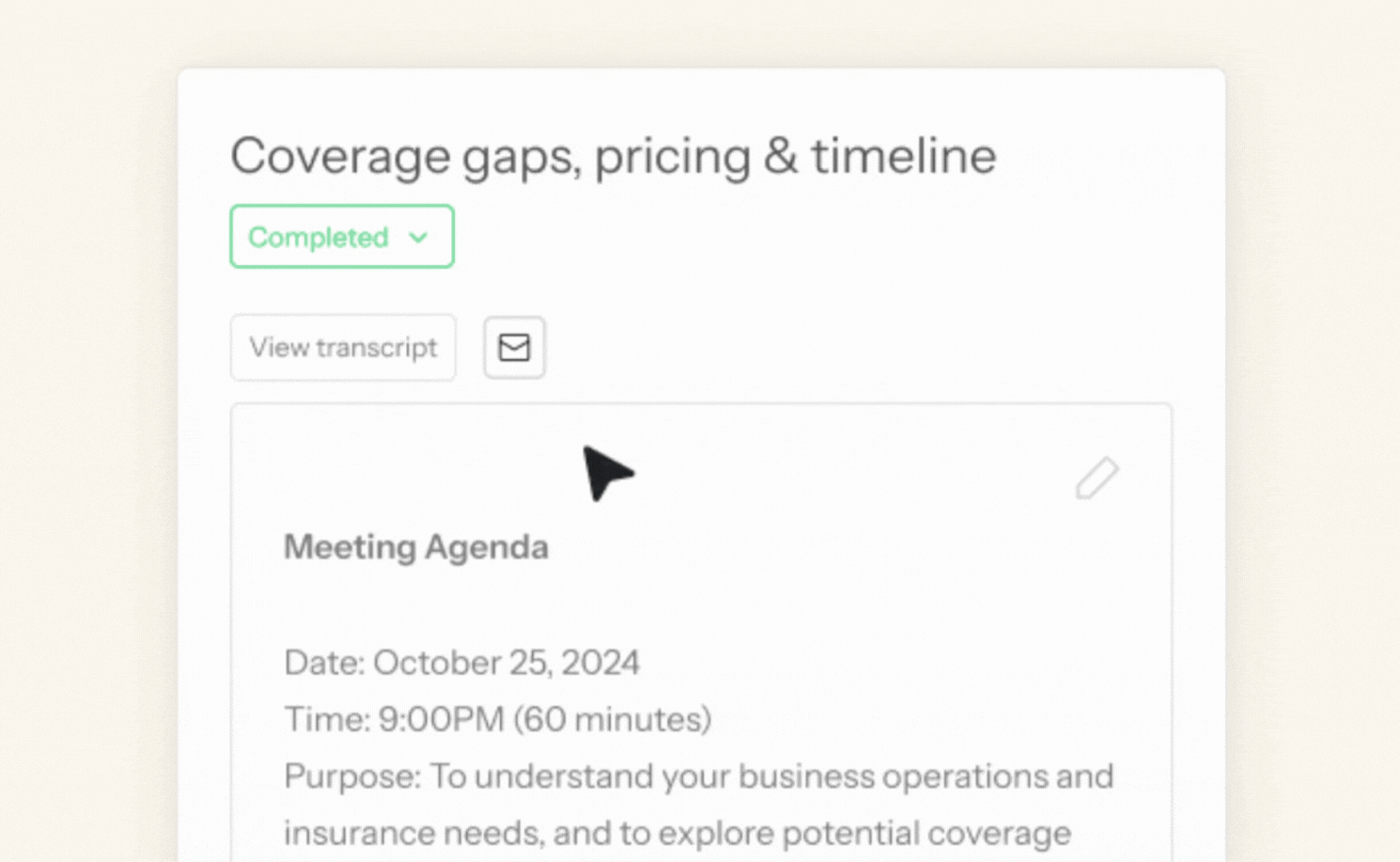Click the word "pricing" in the title
The width and height of the screenshot is (1400, 862).
672,156
